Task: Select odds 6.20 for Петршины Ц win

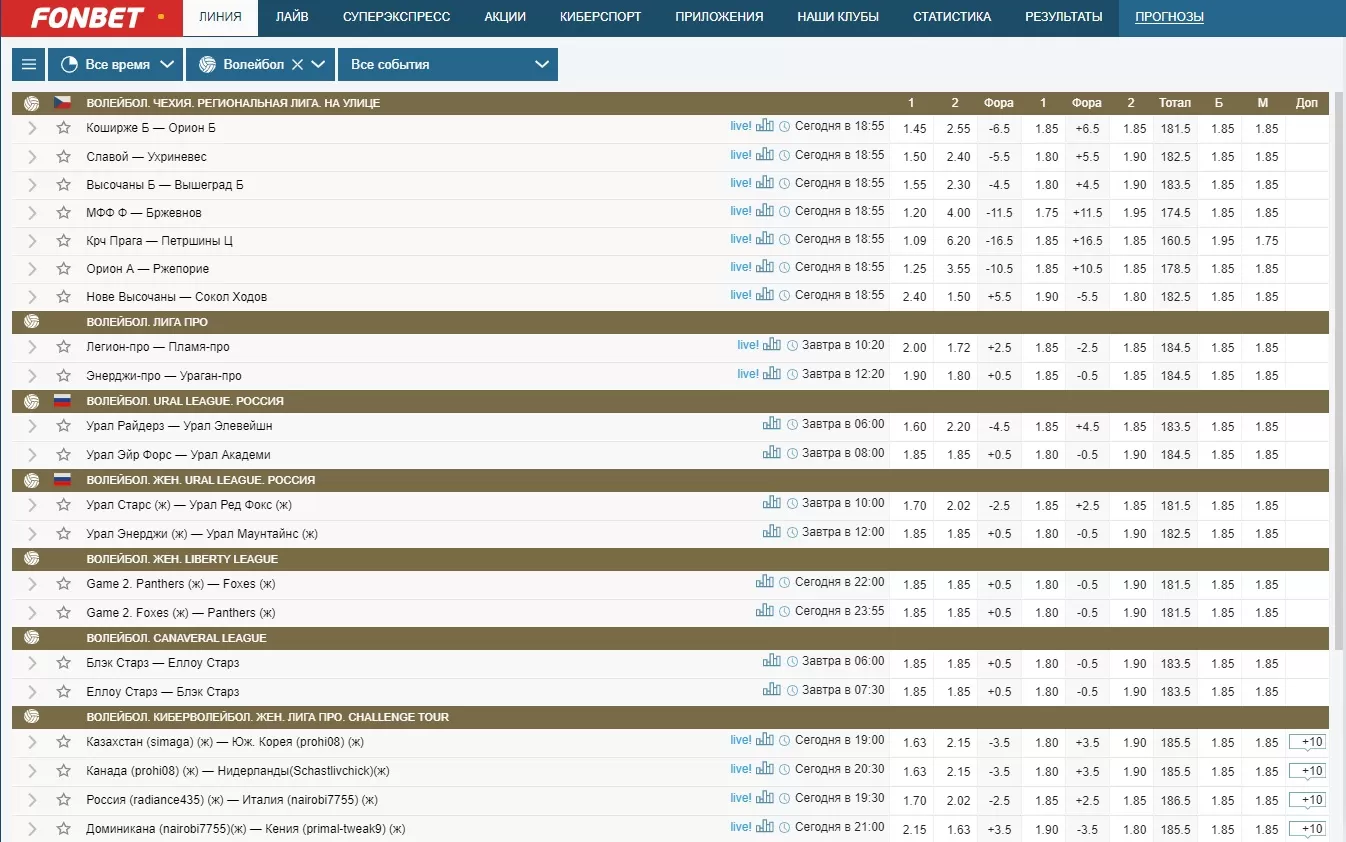Action: click(x=958, y=241)
